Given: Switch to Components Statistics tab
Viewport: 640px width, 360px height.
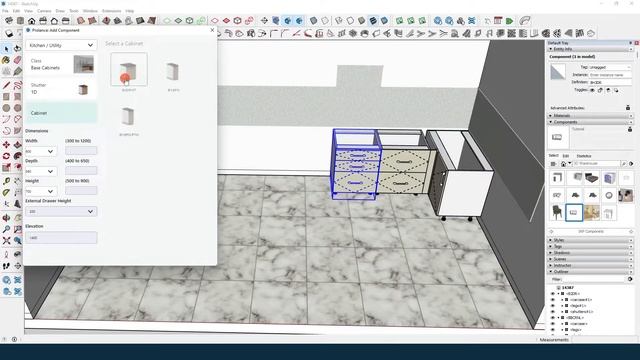Looking at the screenshot, I should [584, 156].
